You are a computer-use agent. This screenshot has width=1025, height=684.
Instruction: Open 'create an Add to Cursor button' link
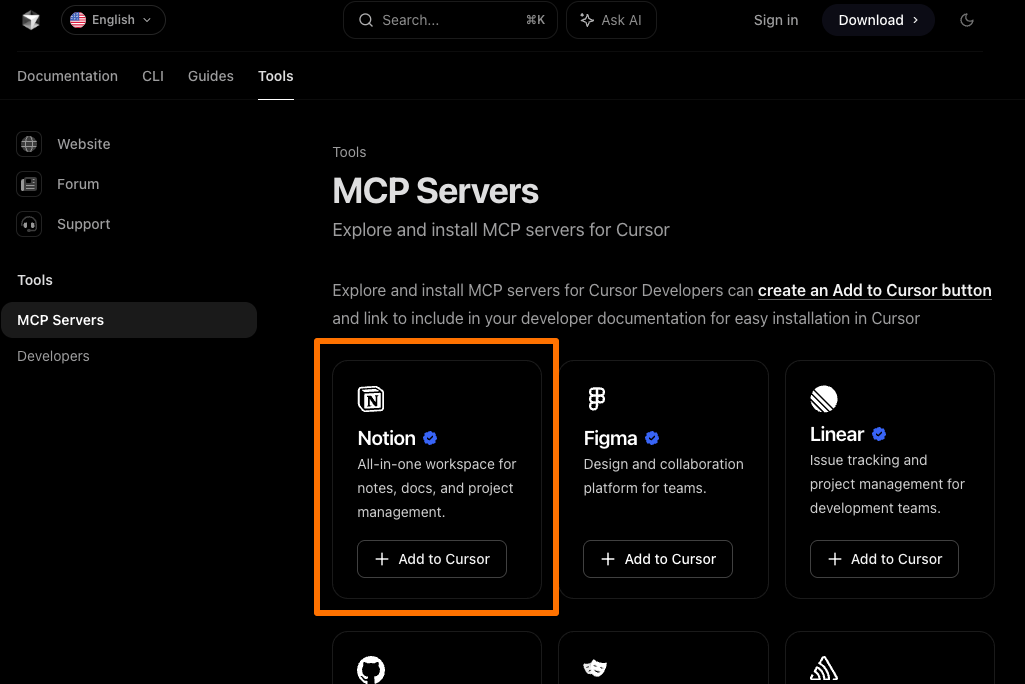875,290
